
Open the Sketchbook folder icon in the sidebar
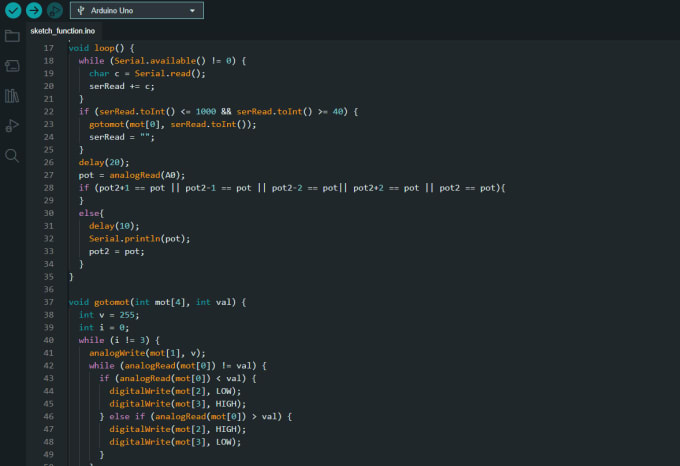click(x=12, y=36)
